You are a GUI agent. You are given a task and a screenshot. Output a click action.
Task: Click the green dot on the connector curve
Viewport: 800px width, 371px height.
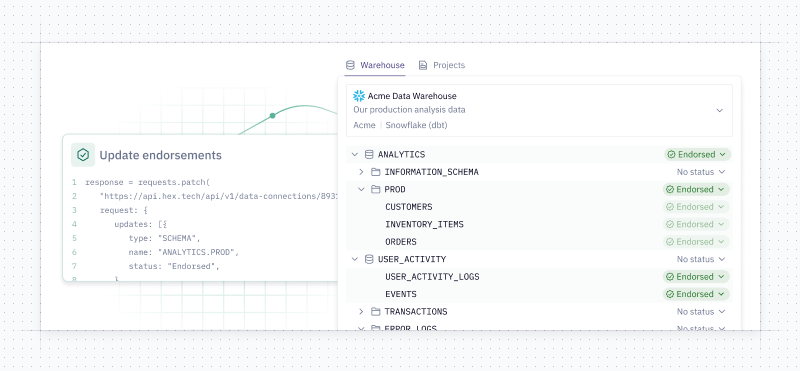272,116
